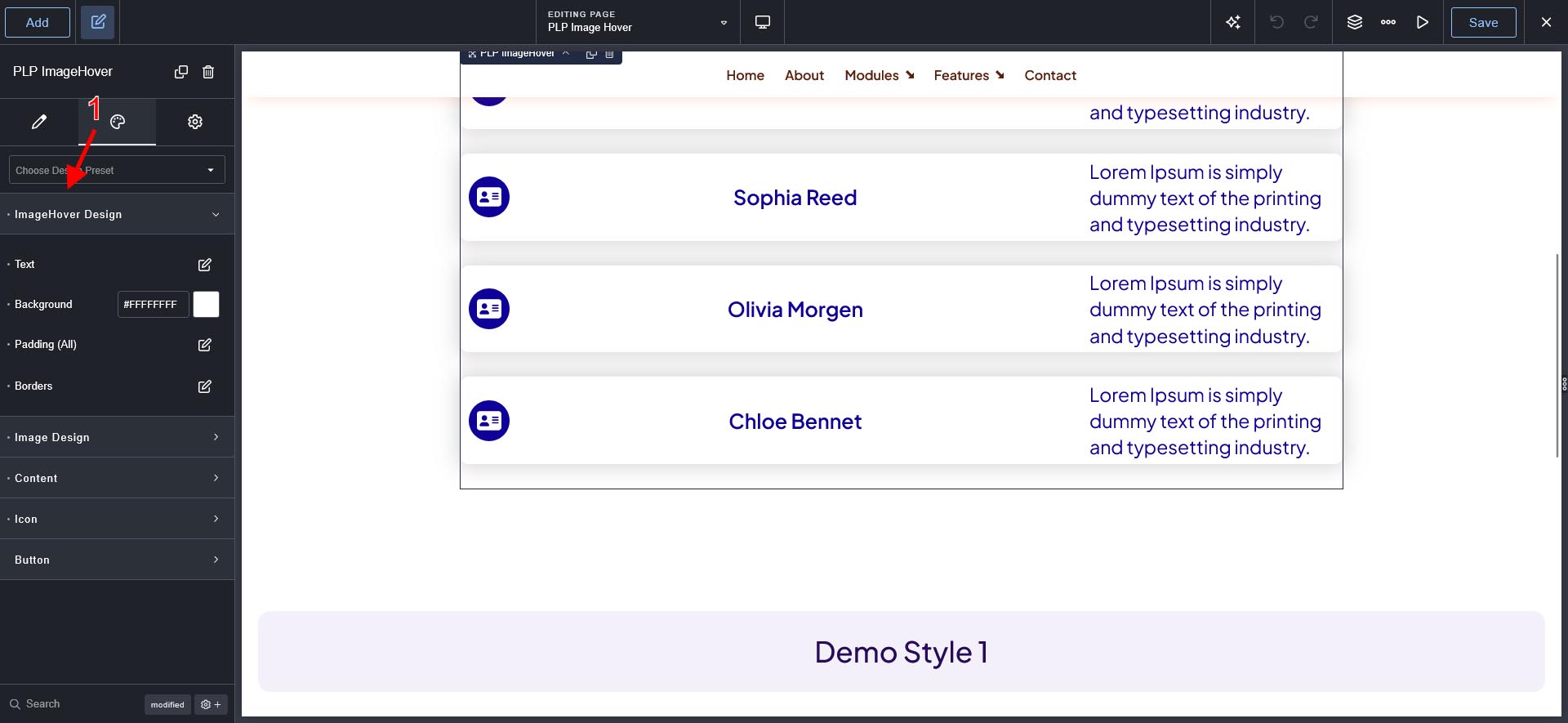Click the Demo Style 1 heading
Image resolution: width=1568 pixels, height=723 pixels.
tap(901, 652)
